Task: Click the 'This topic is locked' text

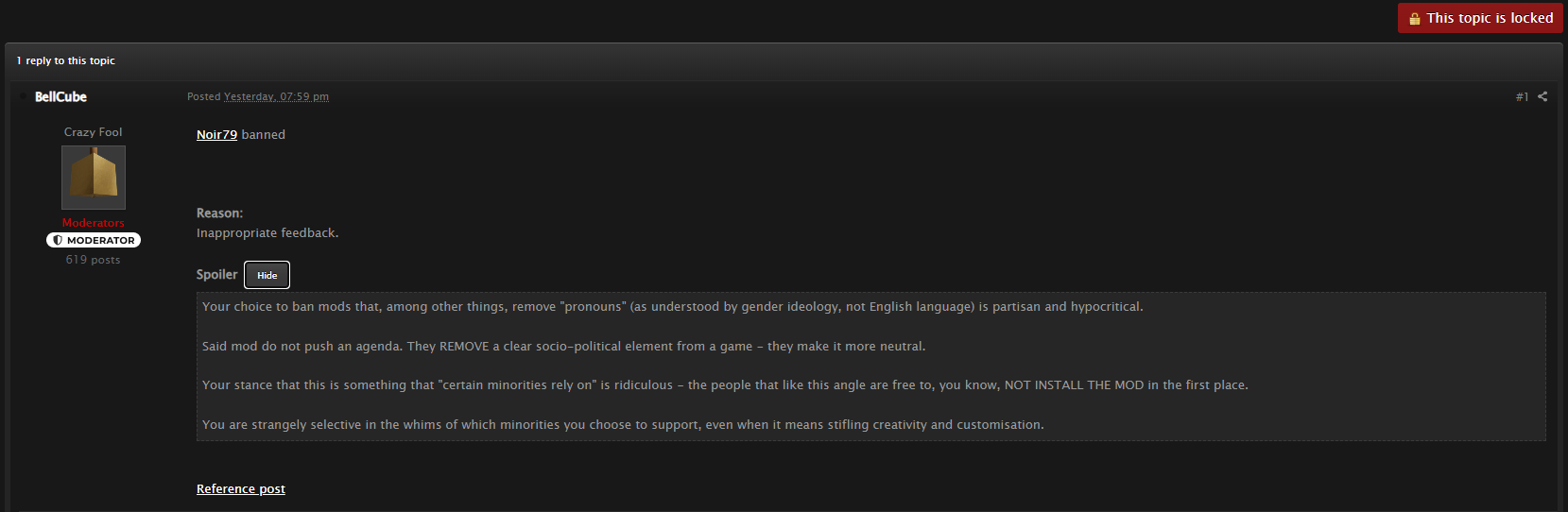Action: [1490, 18]
